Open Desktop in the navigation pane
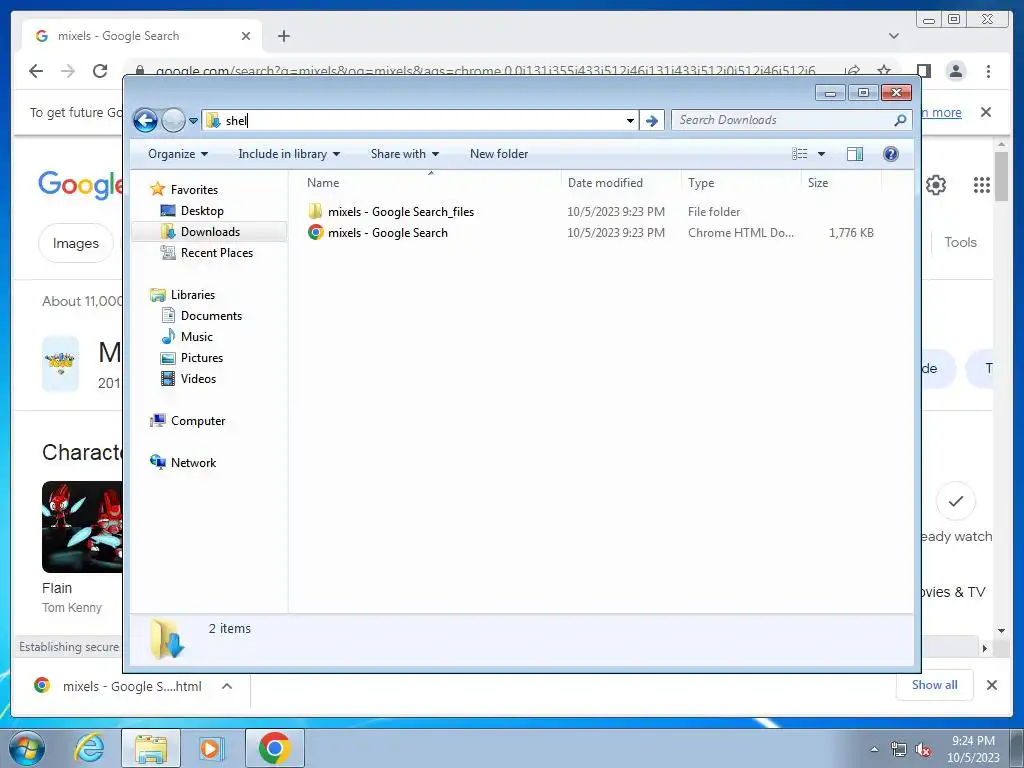This screenshot has height=768, width=1024. [202, 211]
